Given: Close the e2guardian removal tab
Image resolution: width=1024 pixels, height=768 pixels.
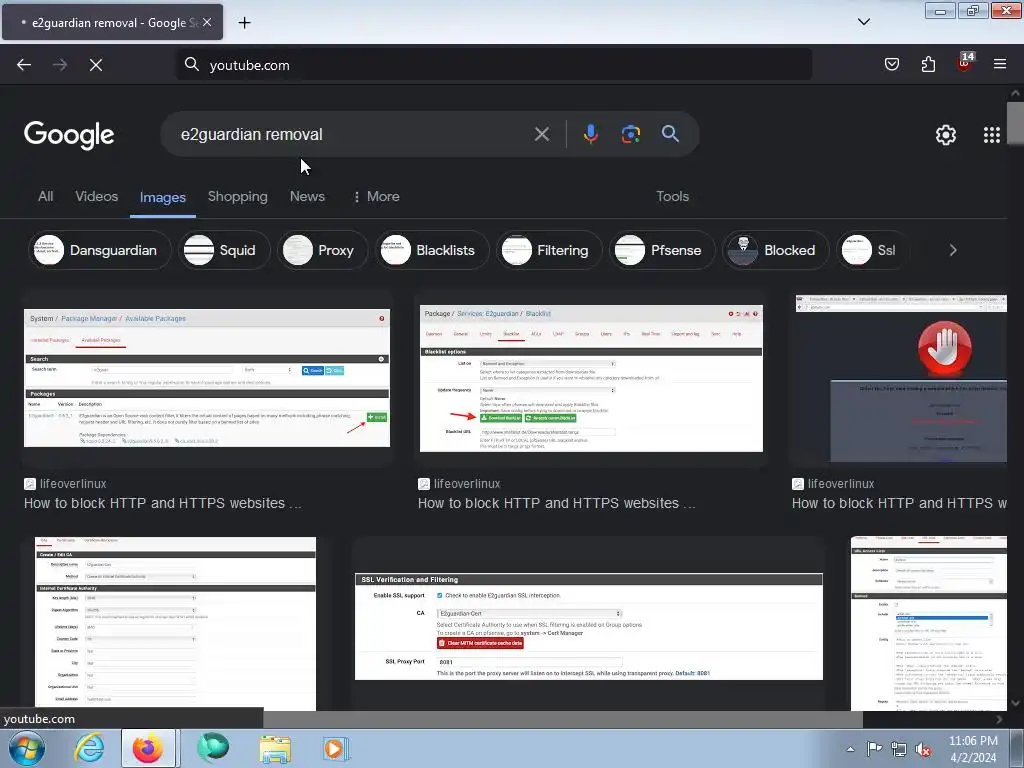Looking at the screenshot, I should (207, 22).
